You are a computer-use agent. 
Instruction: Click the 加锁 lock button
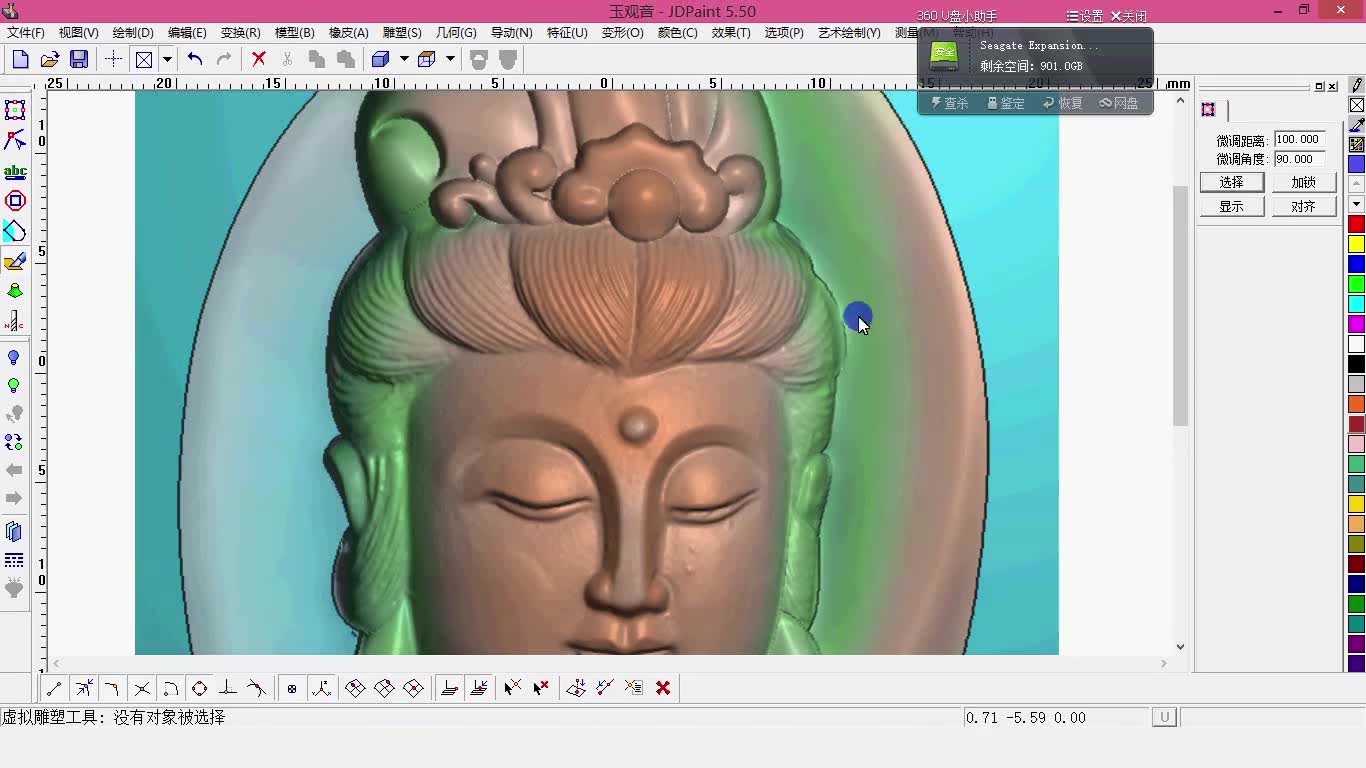[x=1304, y=182]
